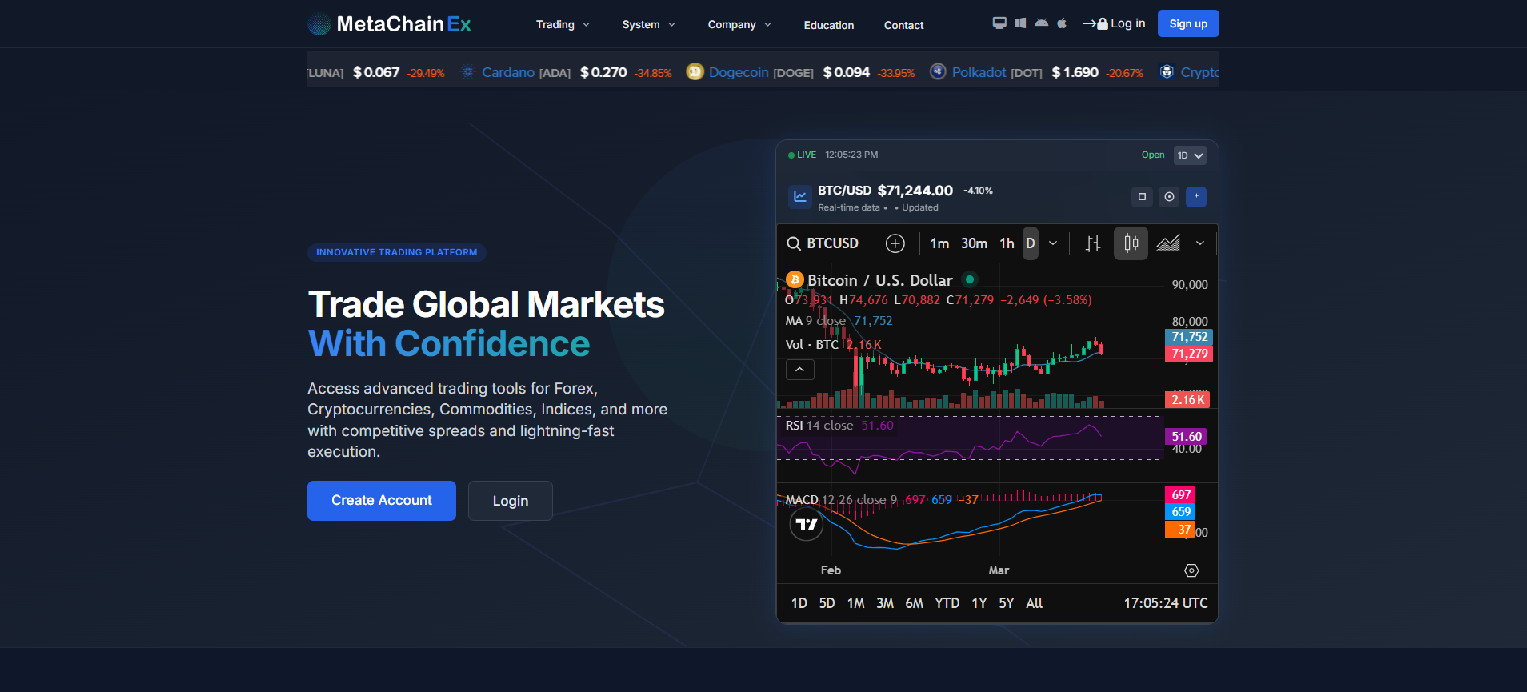Click the compare/add symbol plus circle
The height and width of the screenshot is (692, 1527).
(x=895, y=243)
